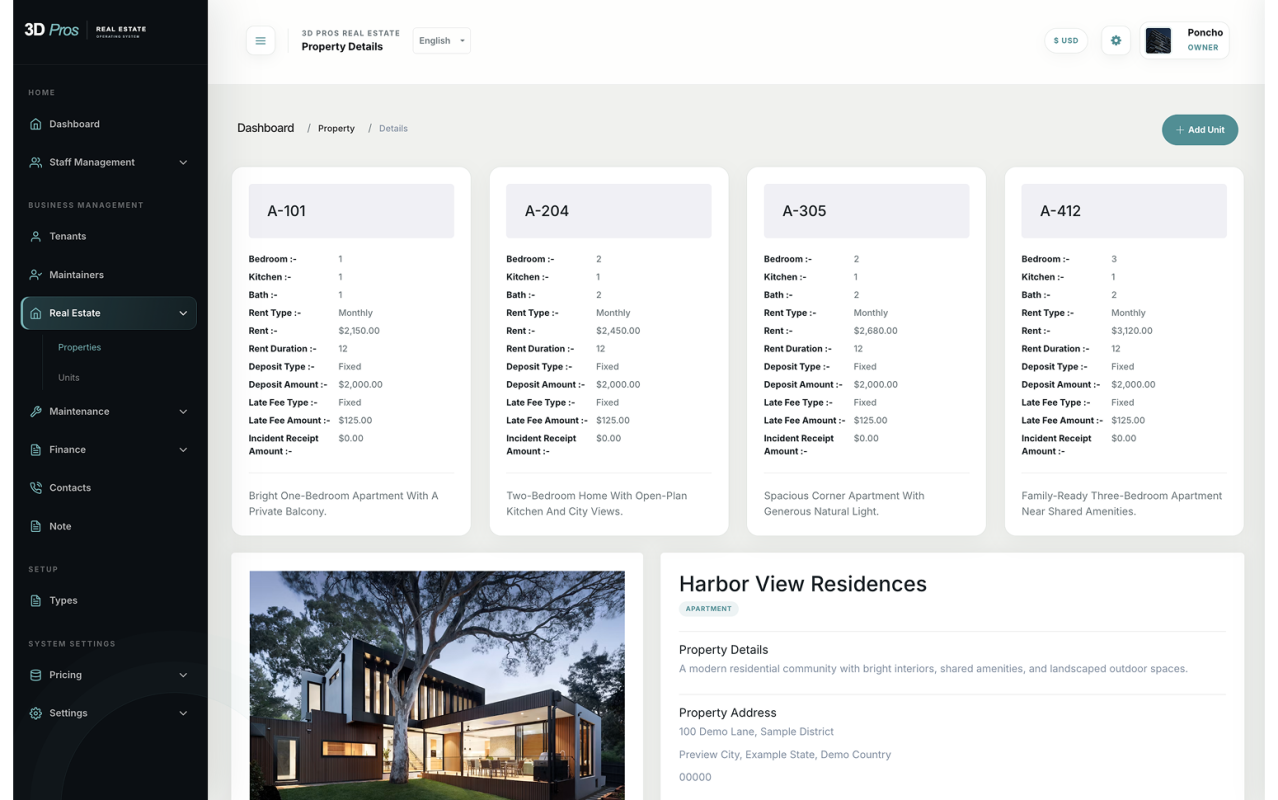Screen dimensions: 1278x800
Task: Open the English language dropdown
Action: (x=441, y=41)
